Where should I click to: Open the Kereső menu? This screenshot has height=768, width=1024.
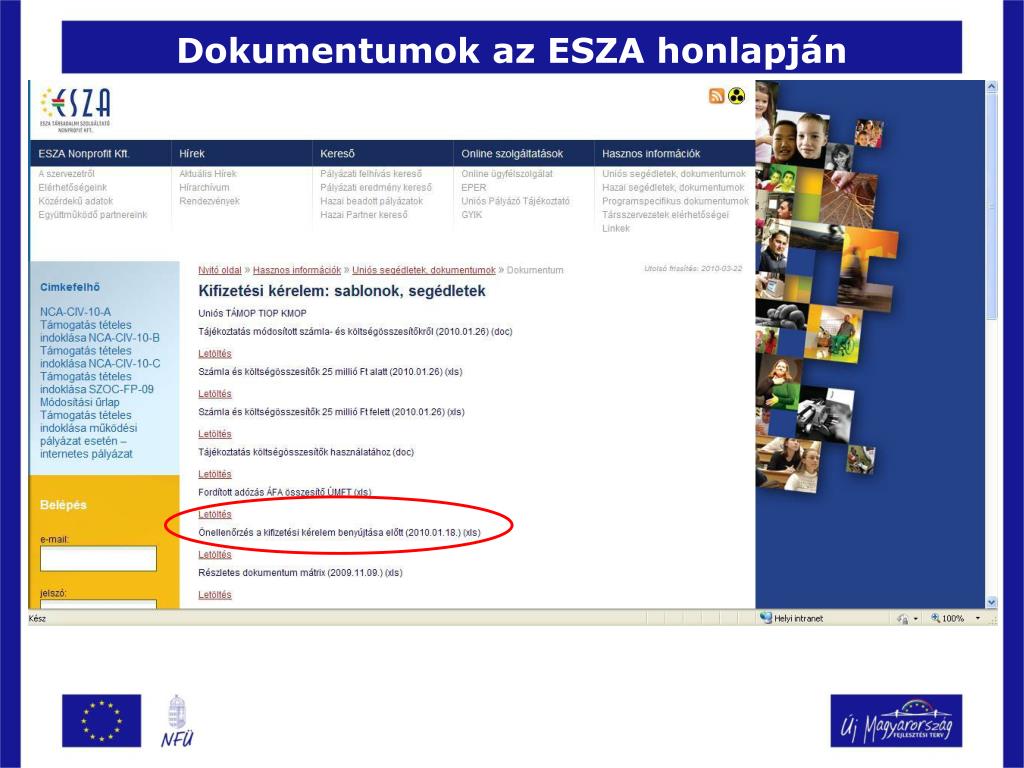click(x=337, y=153)
